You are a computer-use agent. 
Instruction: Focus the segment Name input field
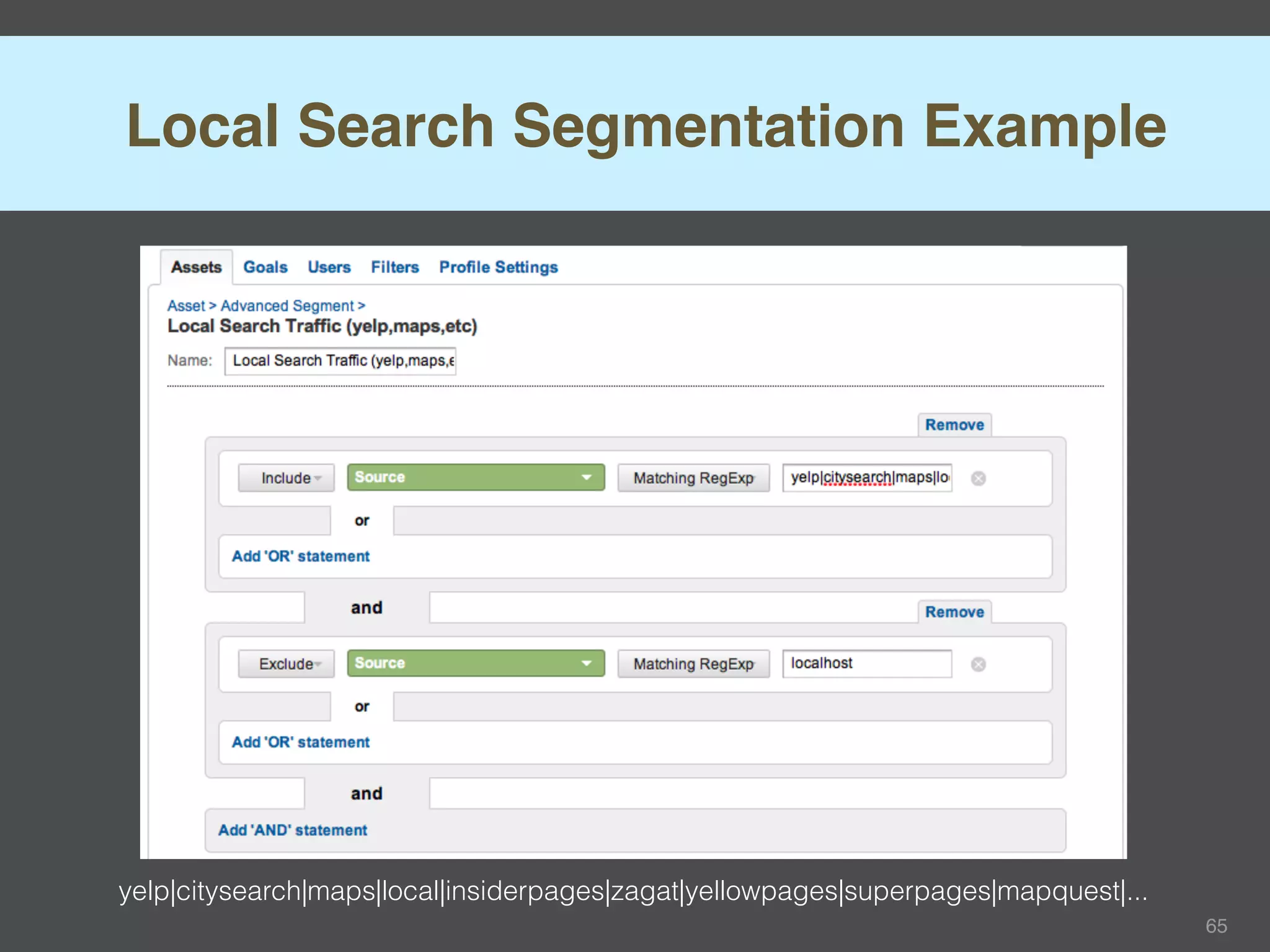point(340,361)
